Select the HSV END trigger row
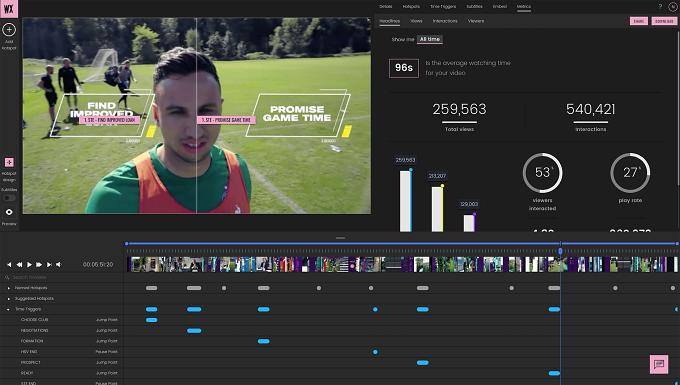 pos(62,352)
